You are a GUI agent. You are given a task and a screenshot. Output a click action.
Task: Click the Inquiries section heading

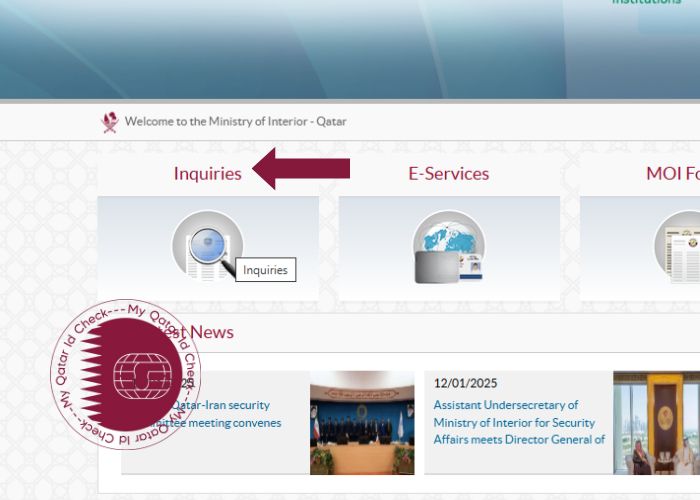click(x=208, y=174)
